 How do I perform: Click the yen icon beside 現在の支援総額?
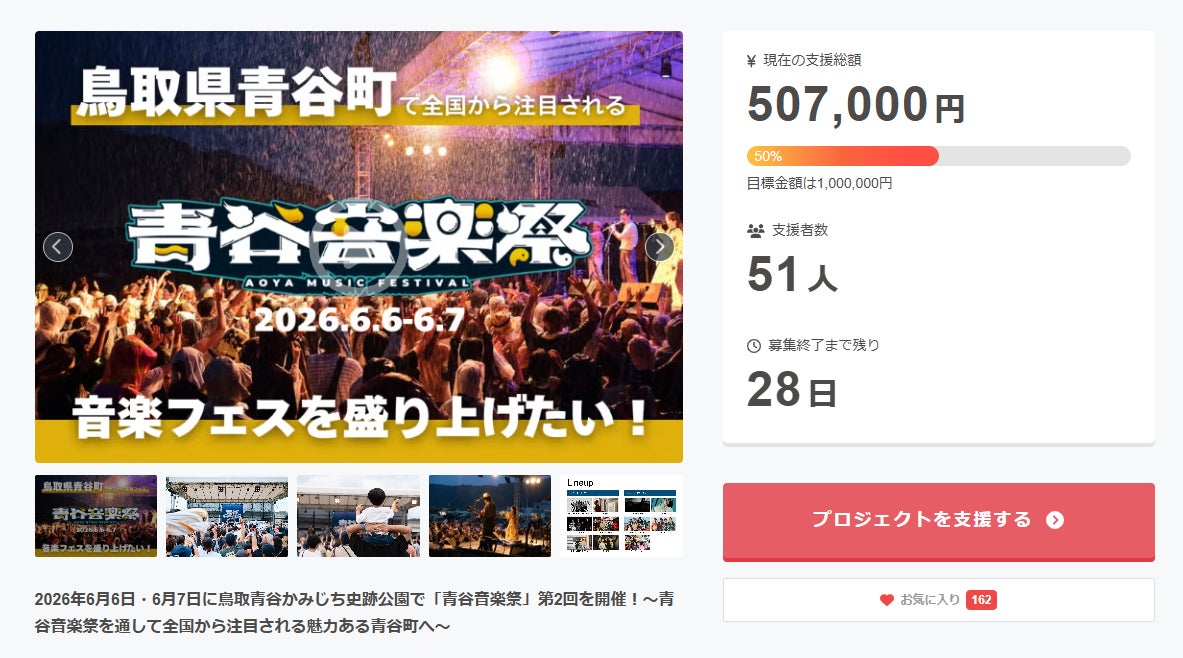pos(751,61)
